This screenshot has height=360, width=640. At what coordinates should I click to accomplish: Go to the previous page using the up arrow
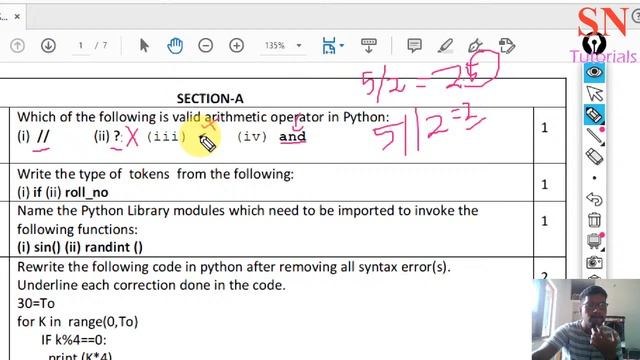[18, 45]
